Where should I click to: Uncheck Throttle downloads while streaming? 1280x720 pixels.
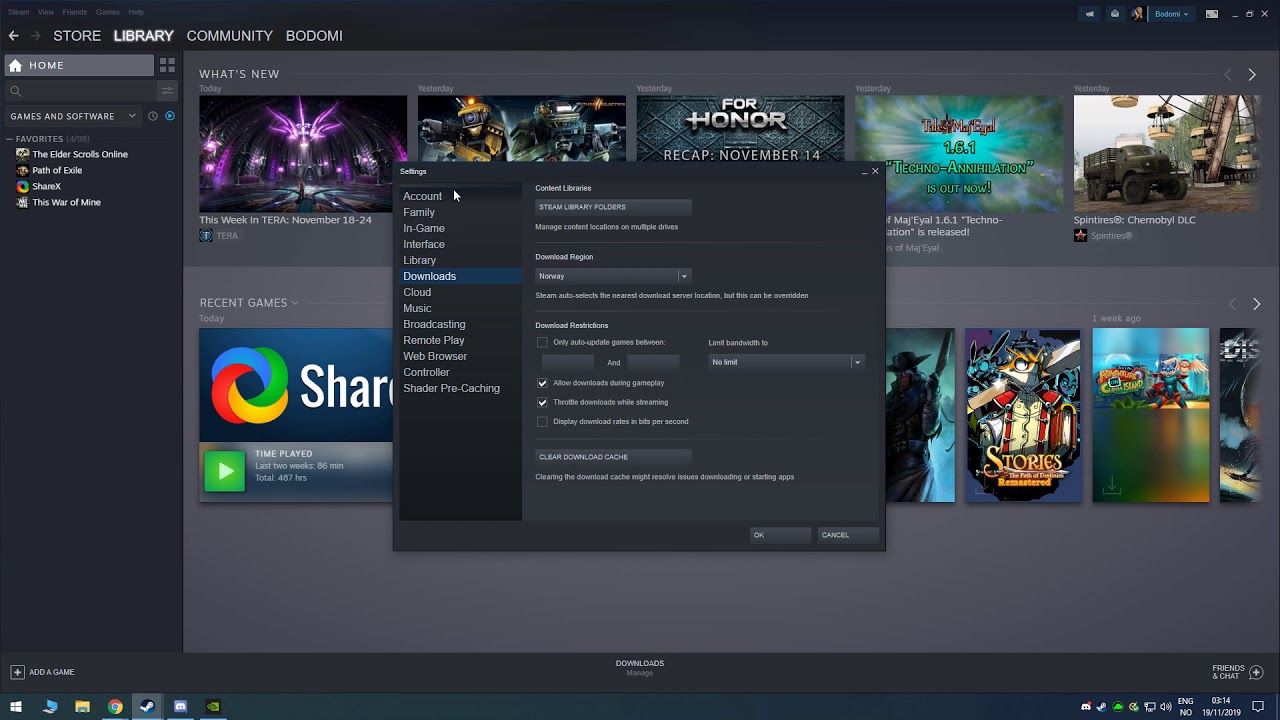pyautogui.click(x=542, y=402)
